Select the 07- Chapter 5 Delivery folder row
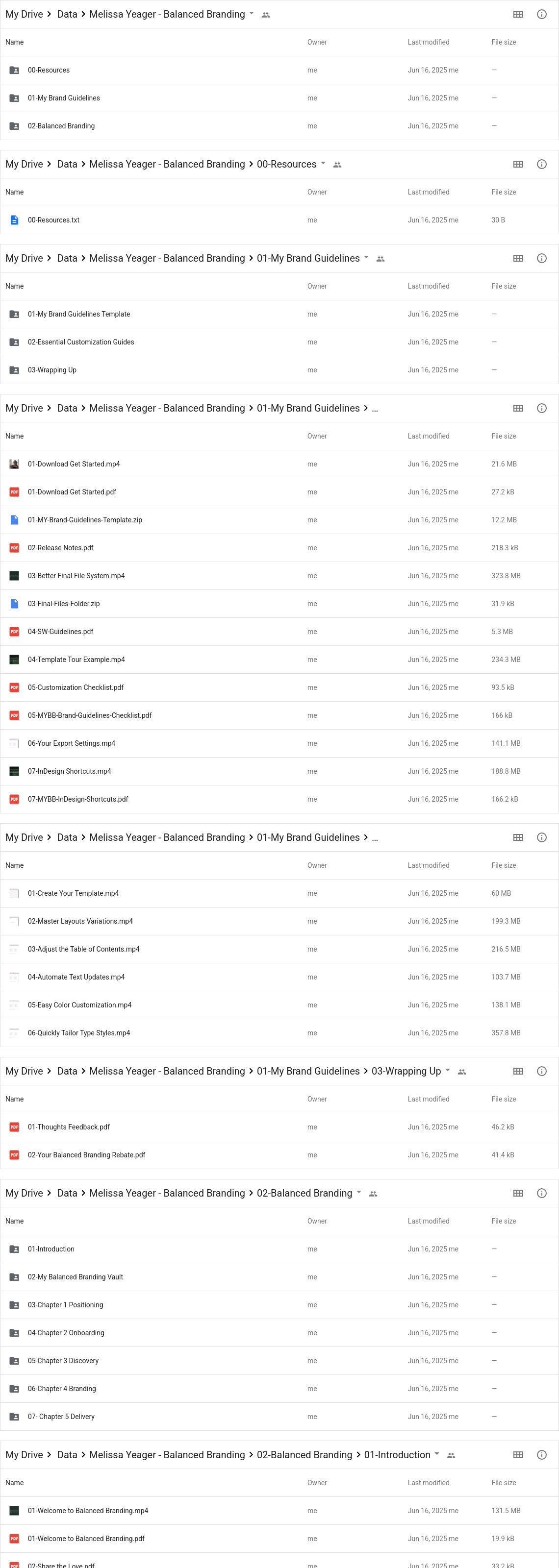Screen dimensions: 559x1568 [279, 1417]
